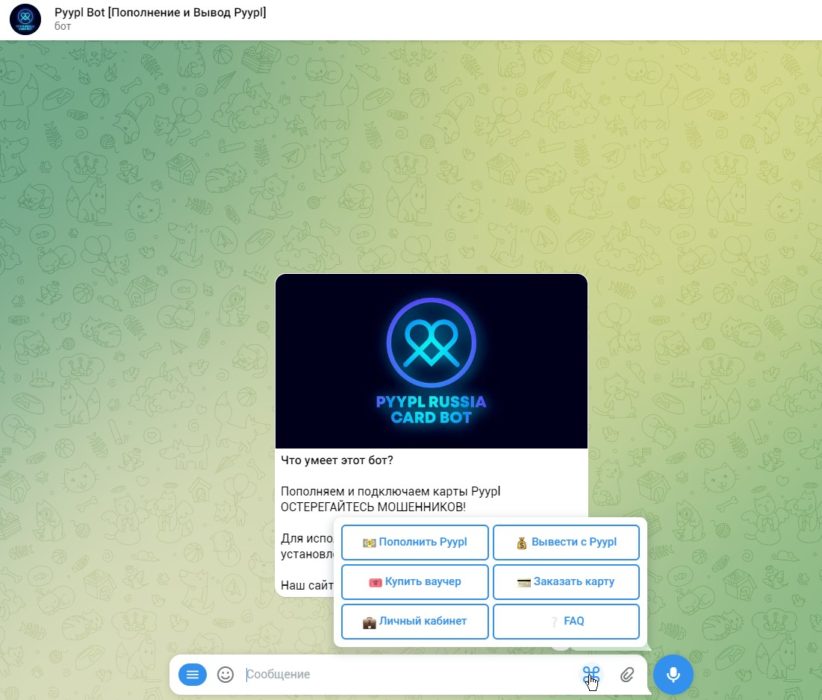822x700 pixels.
Task: Open the FAQ bot button
Action: coord(566,621)
